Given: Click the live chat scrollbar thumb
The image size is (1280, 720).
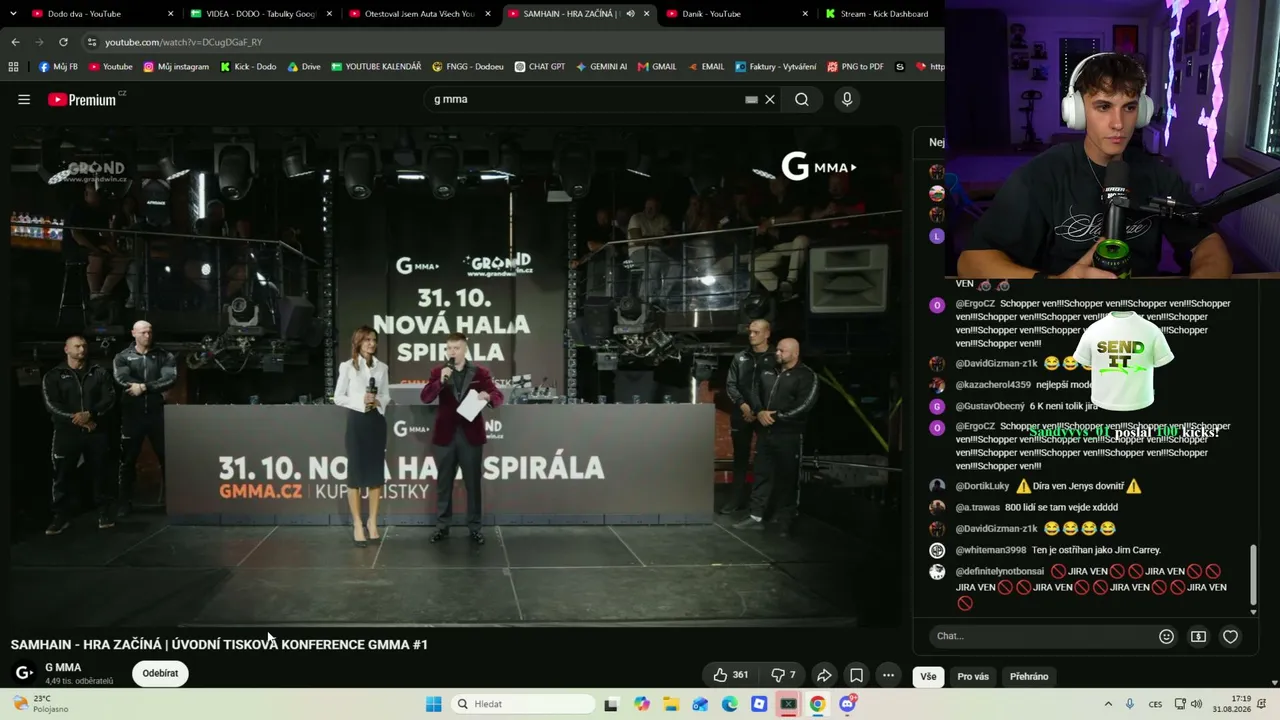Looking at the screenshot, I should pos(1253,575).
